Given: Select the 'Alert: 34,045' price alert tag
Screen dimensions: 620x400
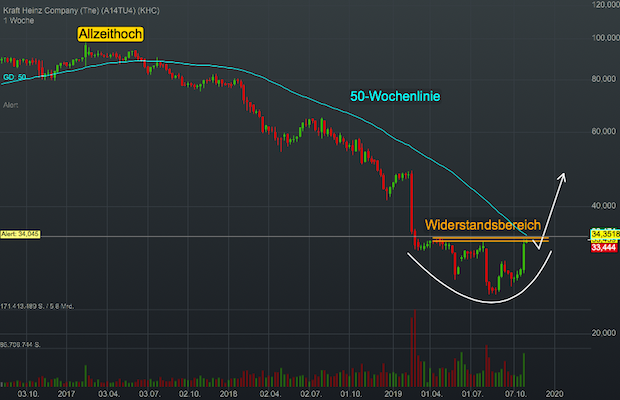Looking at the screenshot, I should point(20,234).
